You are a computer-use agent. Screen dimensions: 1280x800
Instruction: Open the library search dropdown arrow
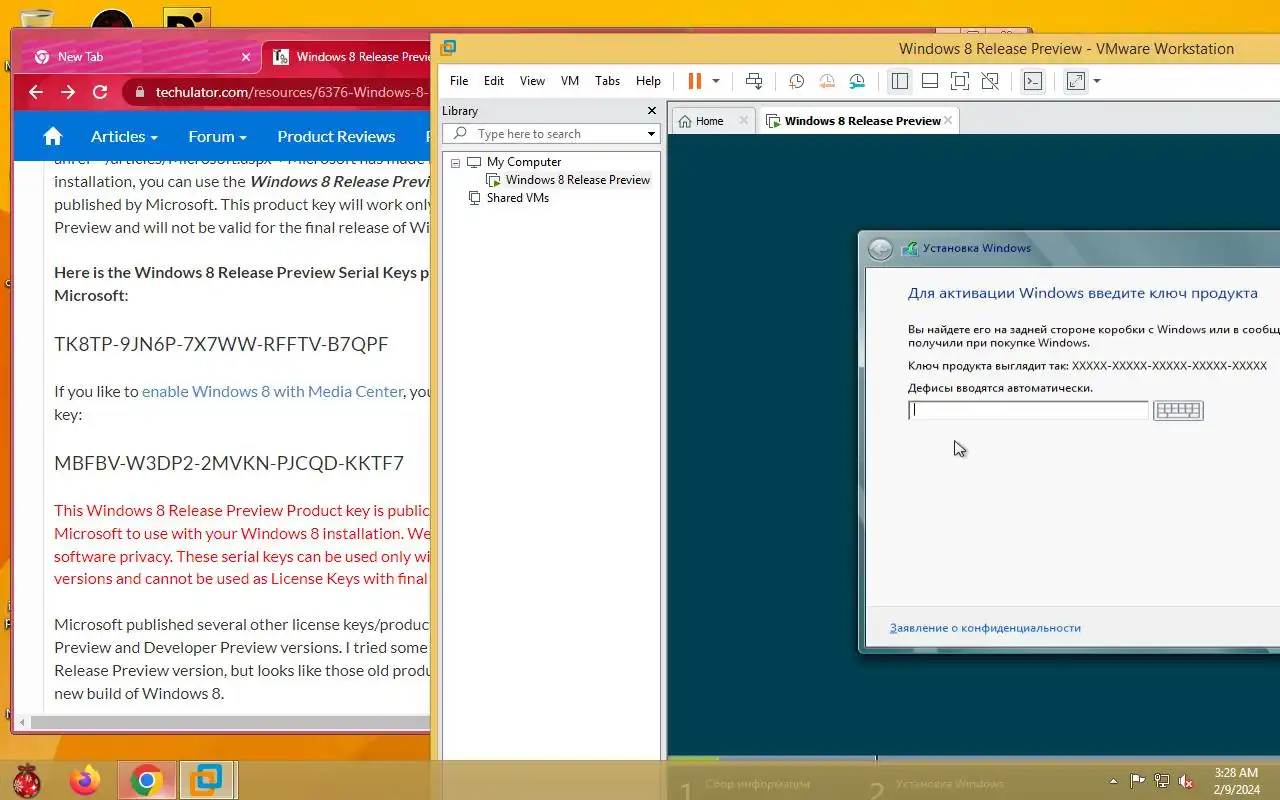pos(651,134)
